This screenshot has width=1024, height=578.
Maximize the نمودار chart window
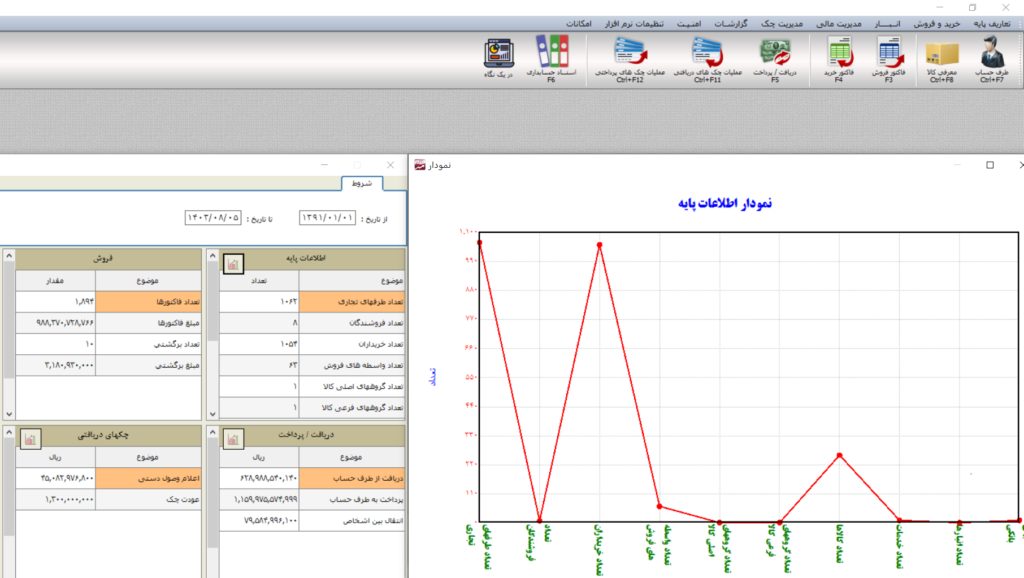[990, 165]
